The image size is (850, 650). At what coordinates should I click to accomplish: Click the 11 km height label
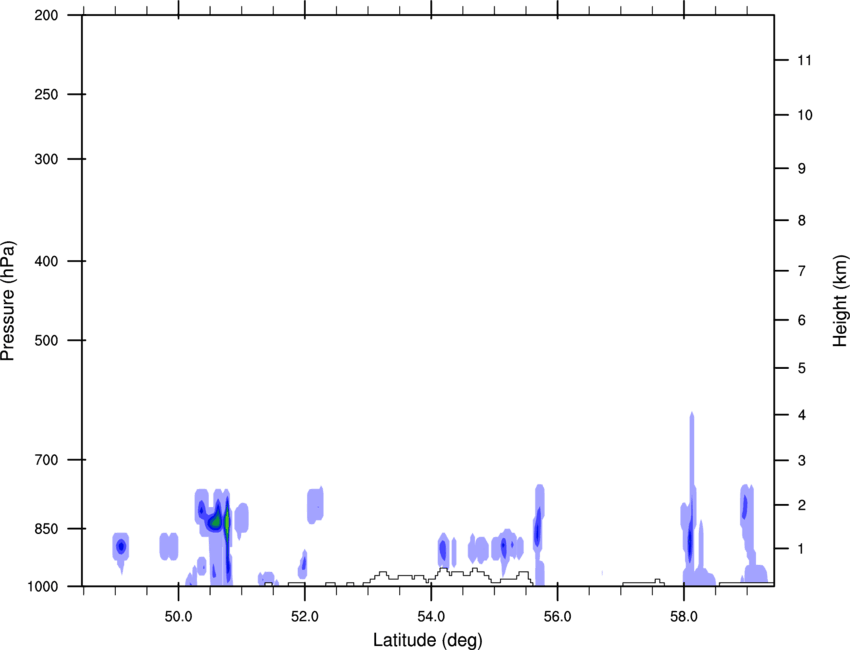point(804,60)
